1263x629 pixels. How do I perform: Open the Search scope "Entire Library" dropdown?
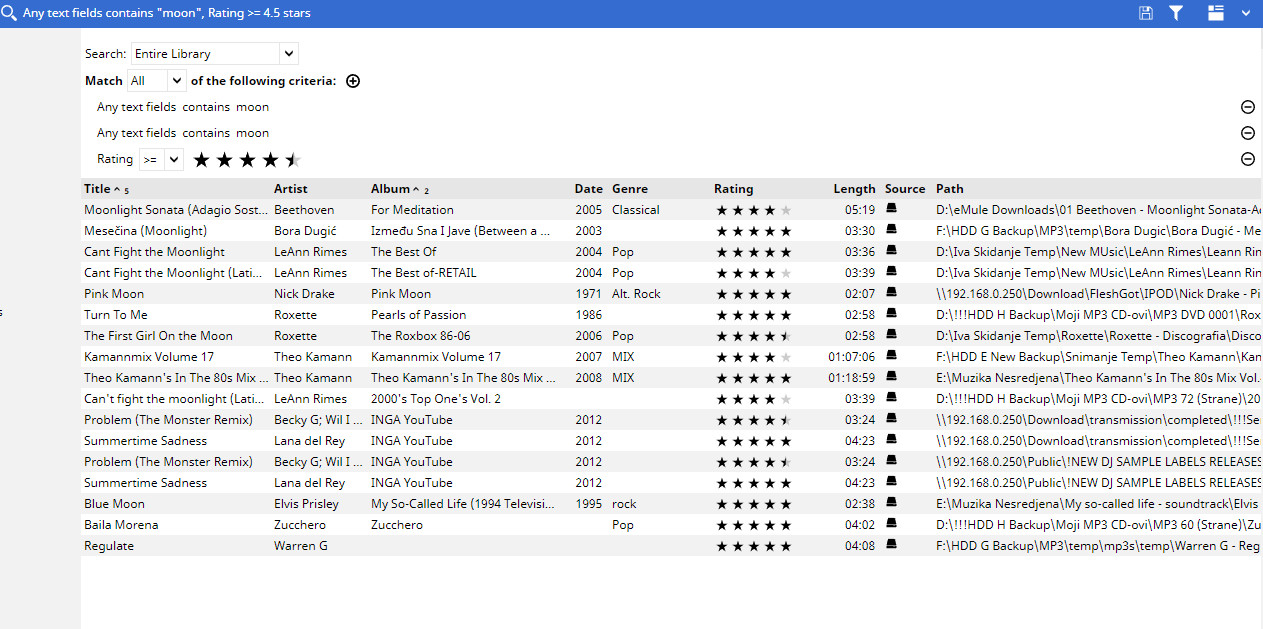pos(288,54)
